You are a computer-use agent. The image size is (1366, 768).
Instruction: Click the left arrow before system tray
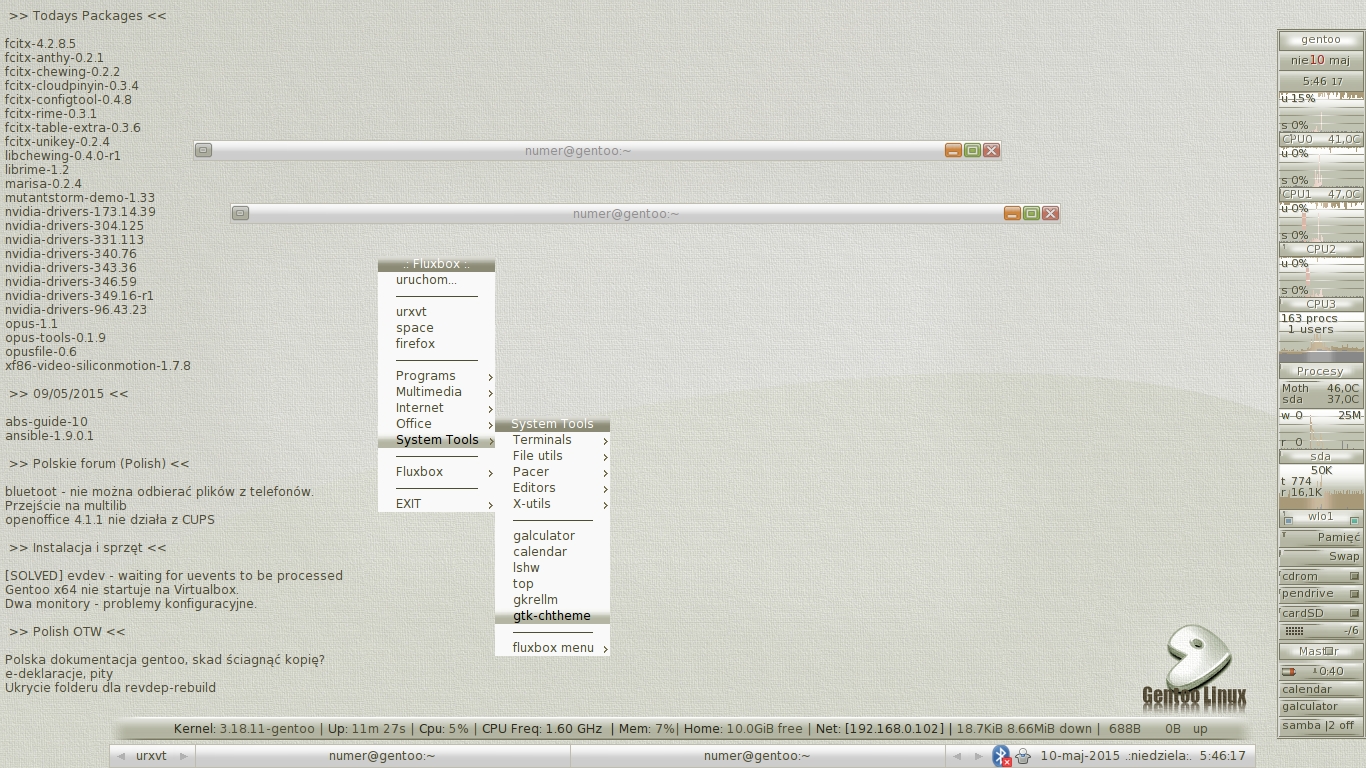(958, 756)
